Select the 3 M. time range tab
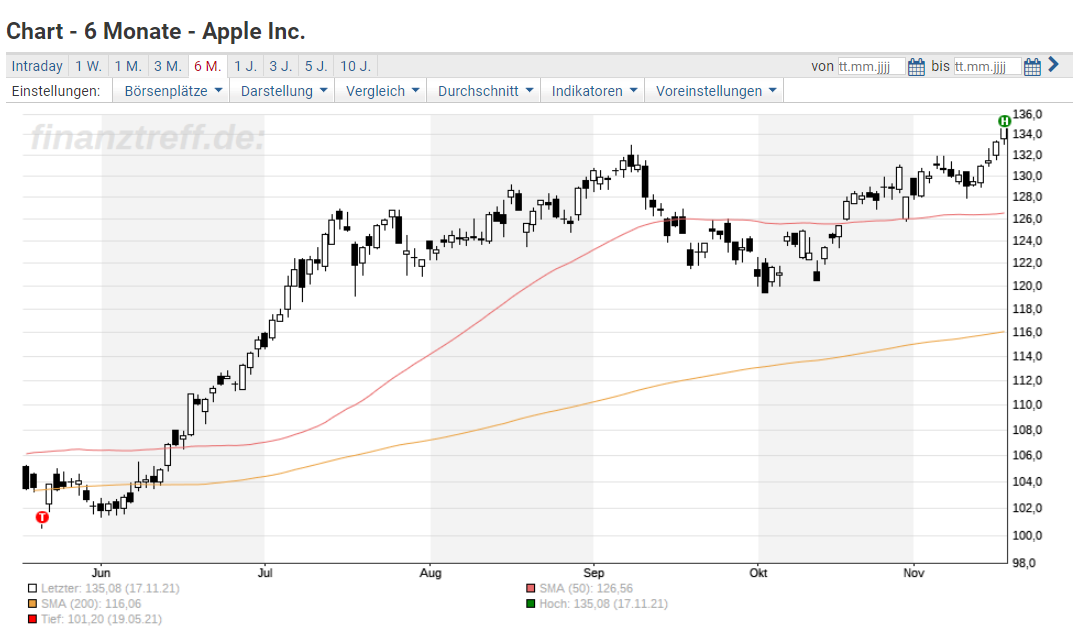The height and width of the screenshot is (640, 1089). coord(167,66)
